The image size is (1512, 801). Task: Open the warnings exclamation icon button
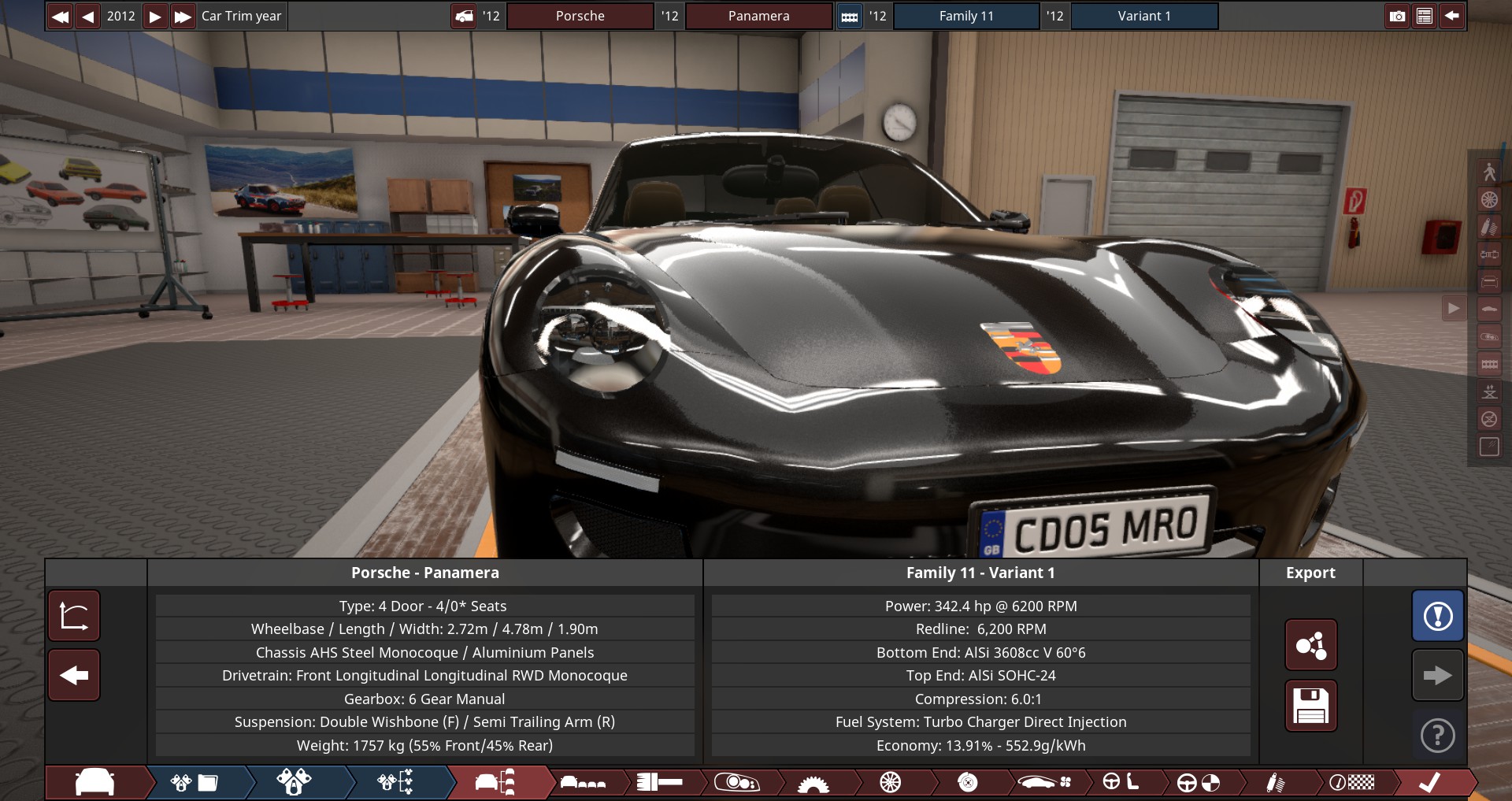coord(1438,615)
